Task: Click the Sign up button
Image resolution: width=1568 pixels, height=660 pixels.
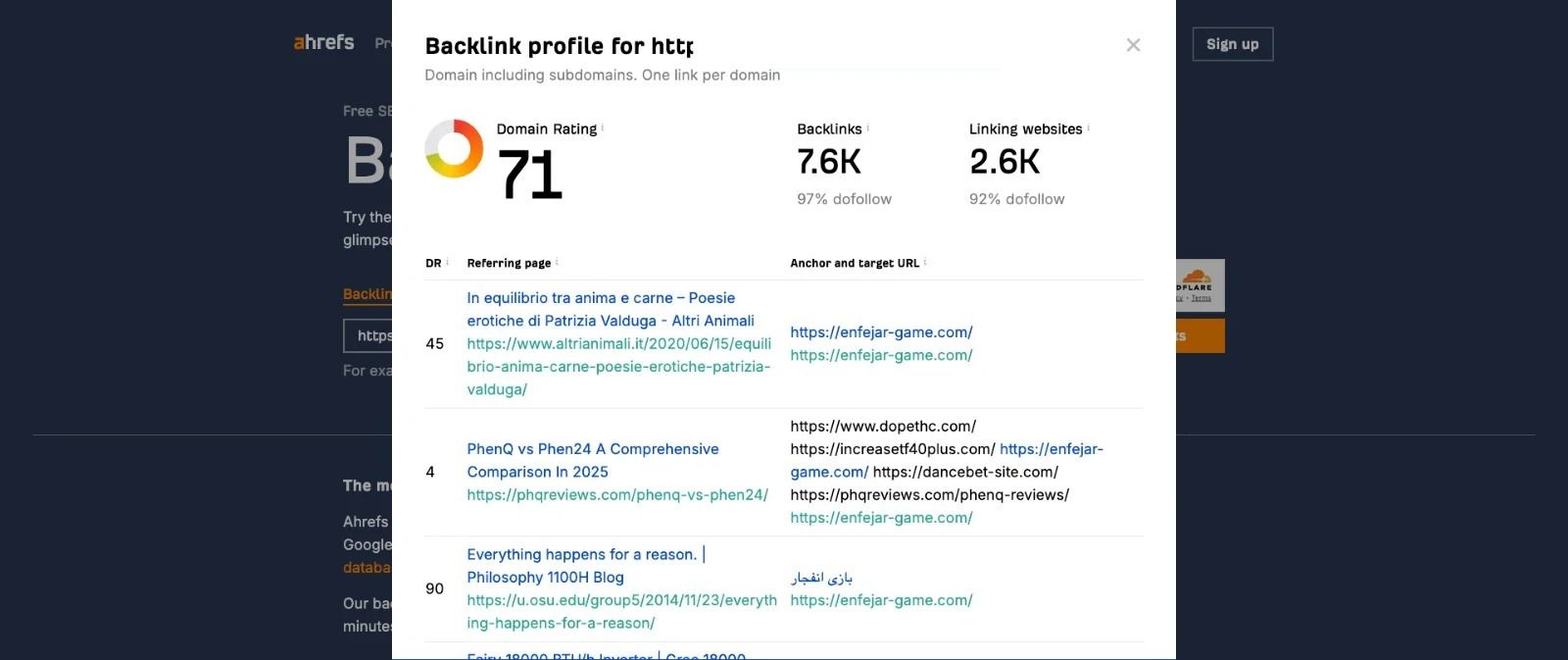Action: coord(1232,44)
